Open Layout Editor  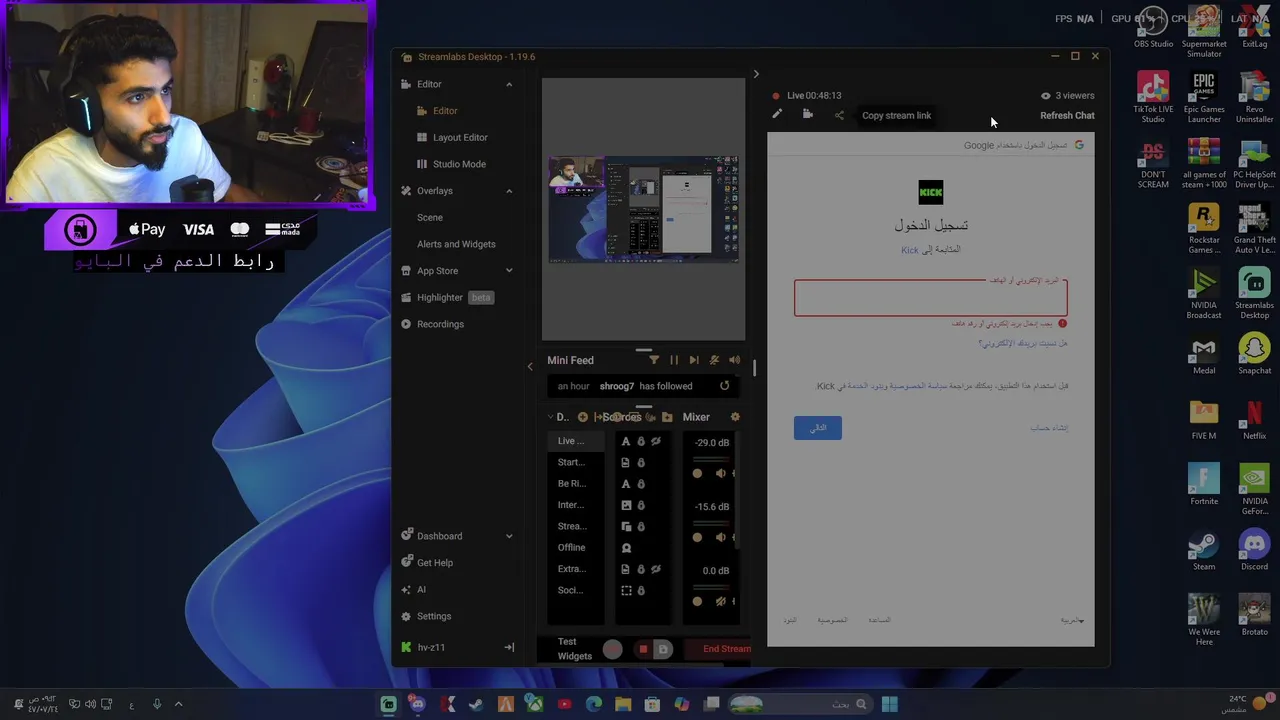pyautogui.click(x=460, y=137)
